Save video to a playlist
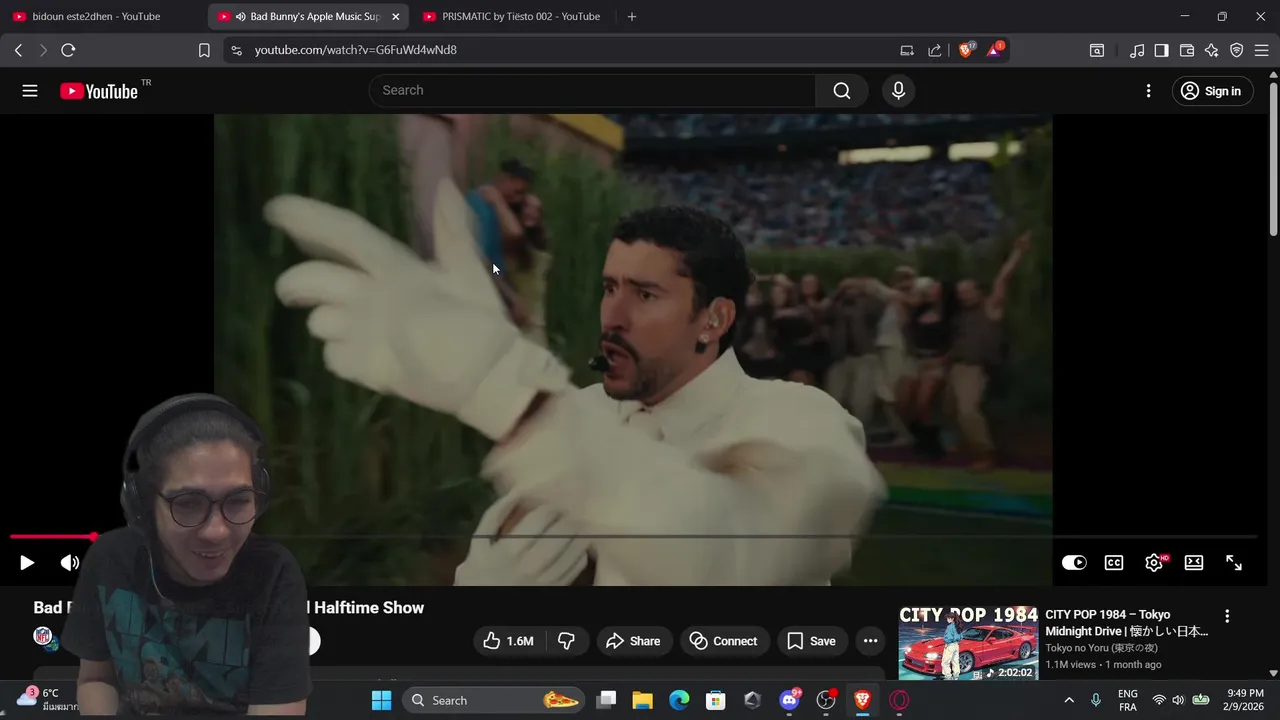This screenshot has width=1280, height=720. 812,641
